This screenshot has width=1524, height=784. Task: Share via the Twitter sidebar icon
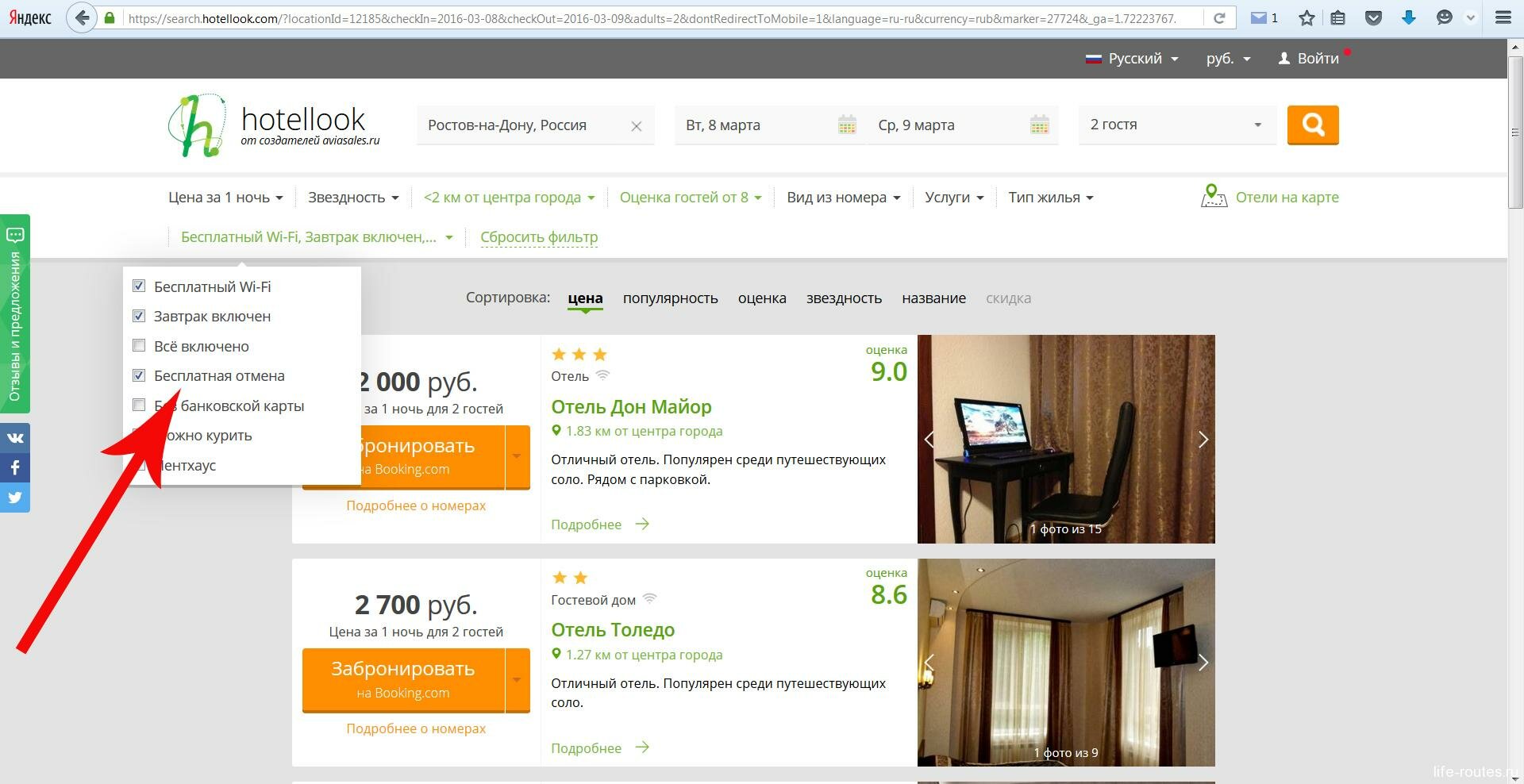(x=15, y=498)
